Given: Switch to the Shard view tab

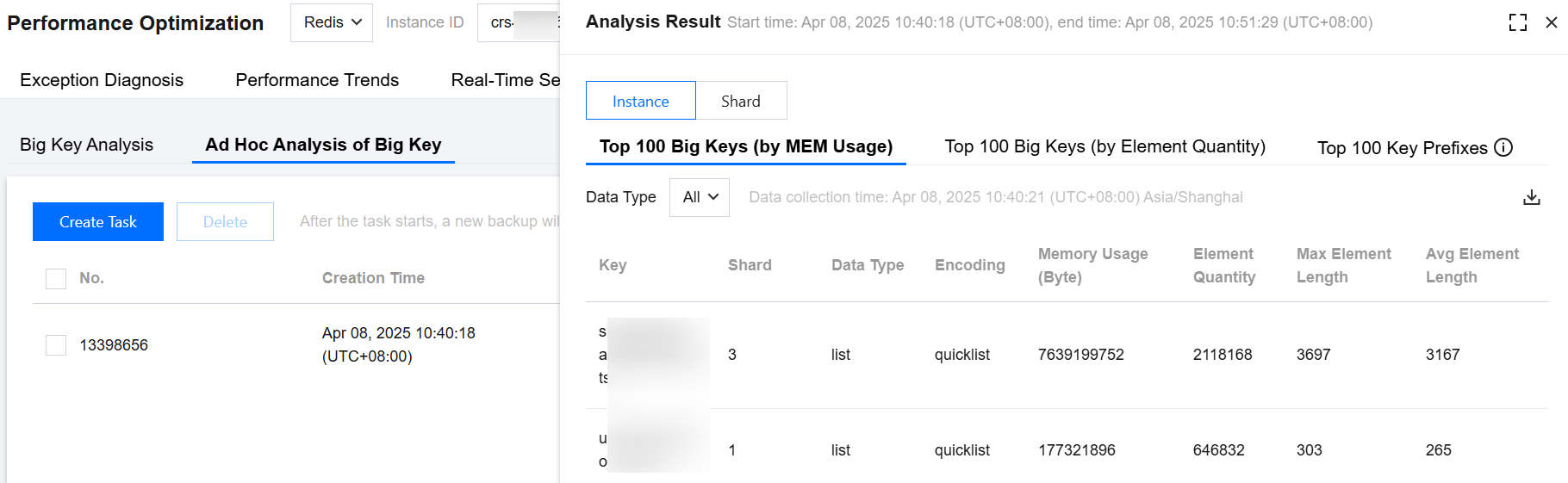Looking at the screenshot, I should pyautogui.click(x=741, y=101).
